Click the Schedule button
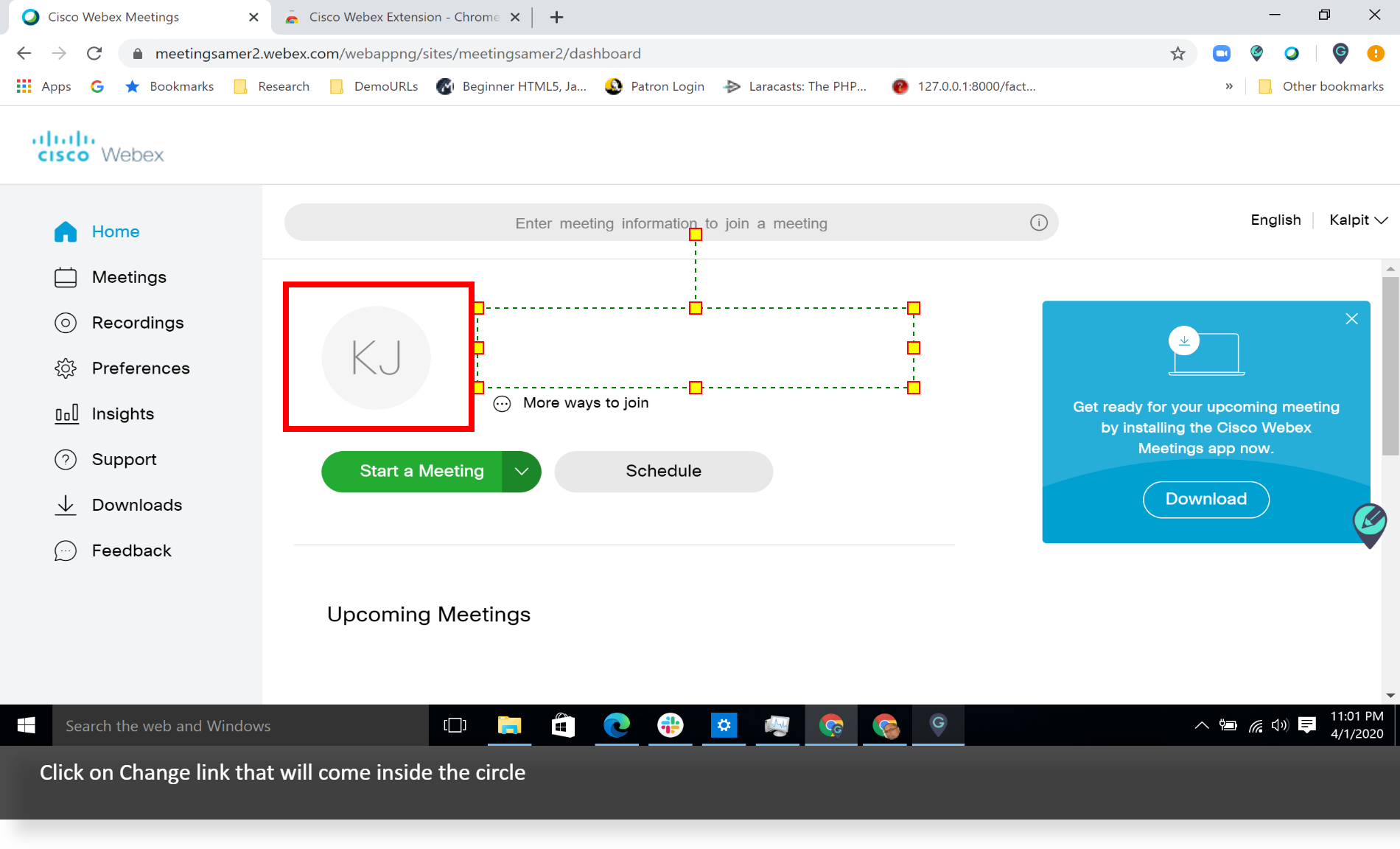Viewport: 1400px width, 849px height. point(663,472)
